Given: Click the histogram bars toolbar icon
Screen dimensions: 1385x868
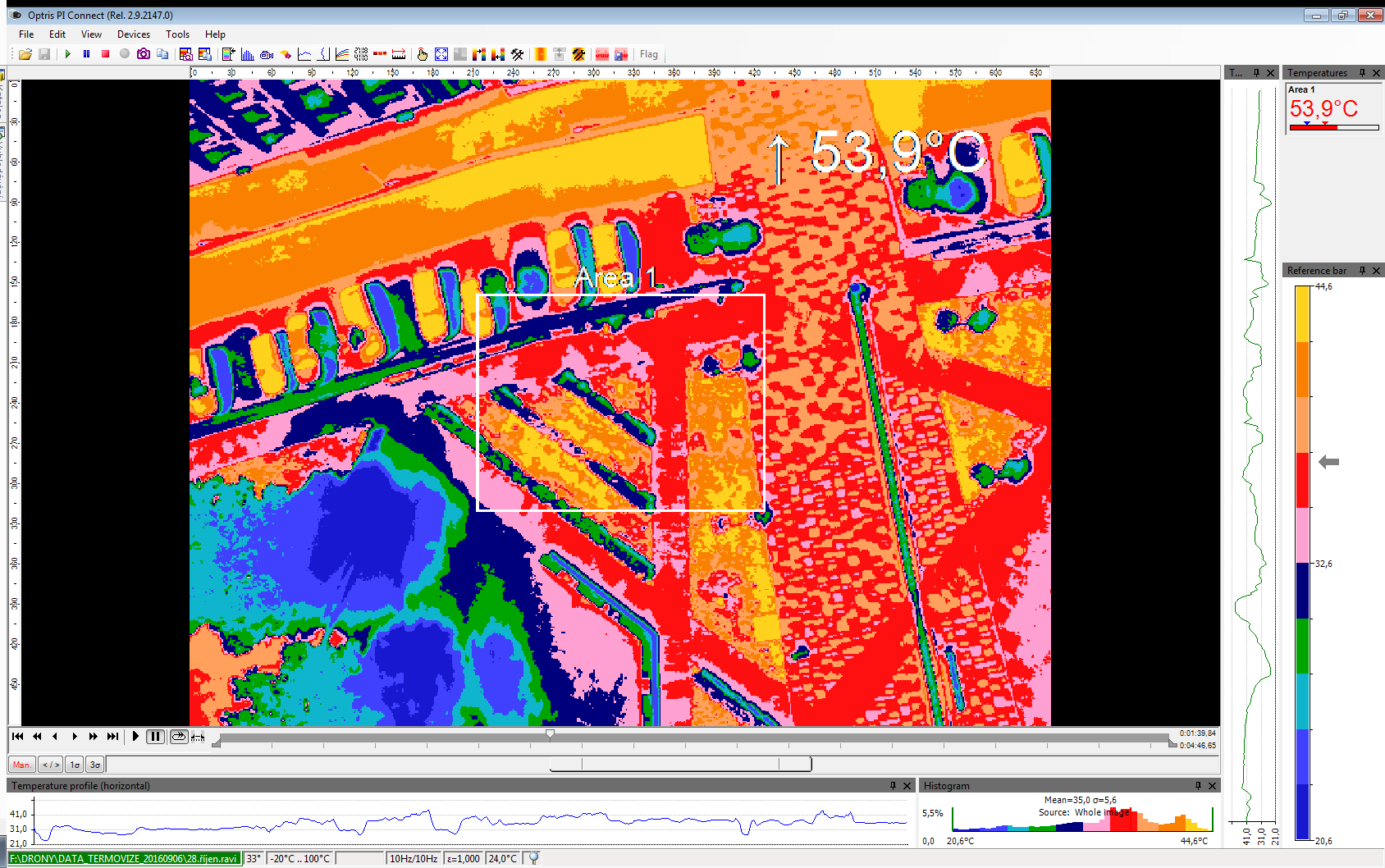Looking at the screenshot, I should pyautogui.click(x=247, y=54).
